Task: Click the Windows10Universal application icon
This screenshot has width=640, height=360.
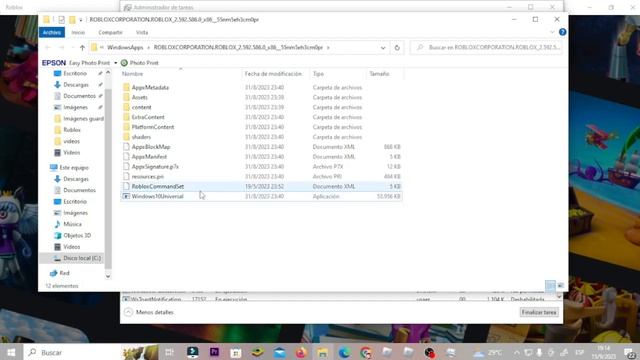Action: tap(126, 196)
